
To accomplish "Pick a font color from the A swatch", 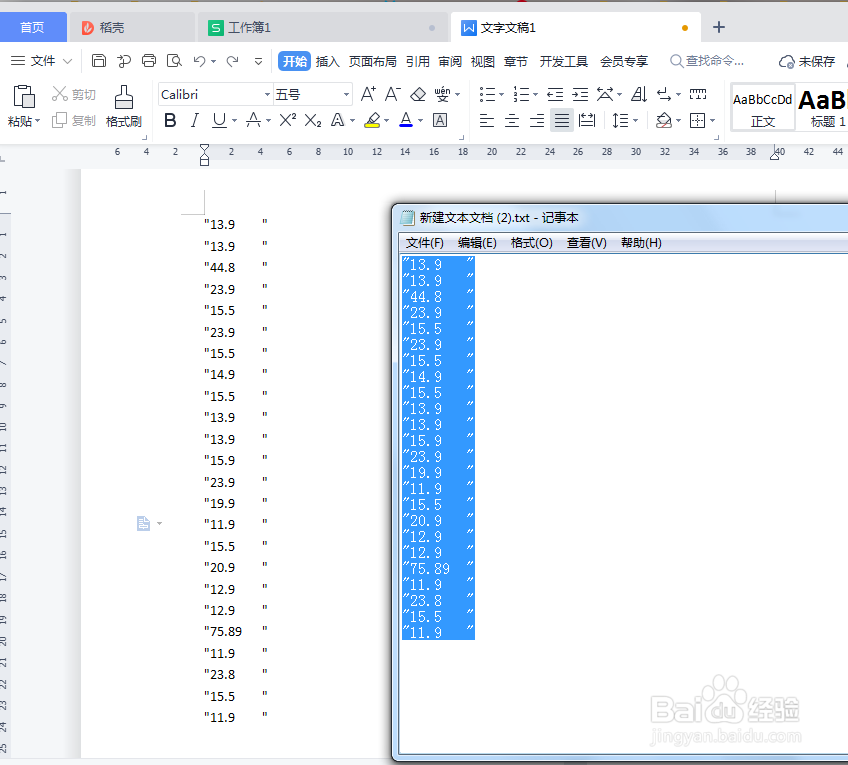I will 404,121.
